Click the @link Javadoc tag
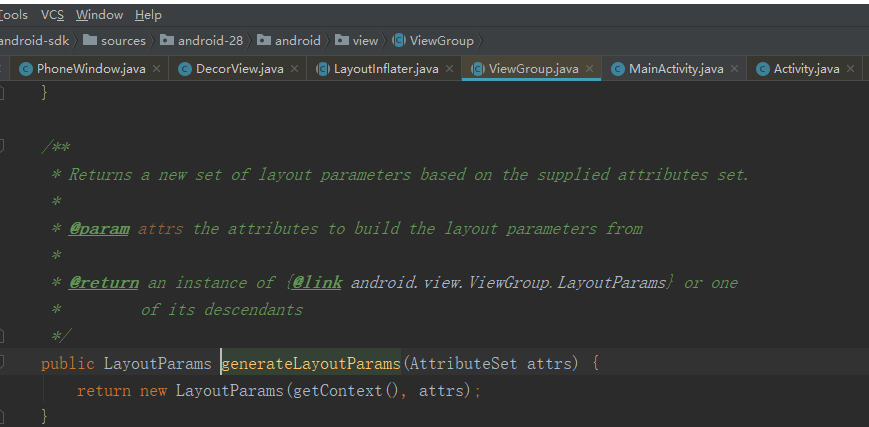869x427 pixels. coord(317,283)
